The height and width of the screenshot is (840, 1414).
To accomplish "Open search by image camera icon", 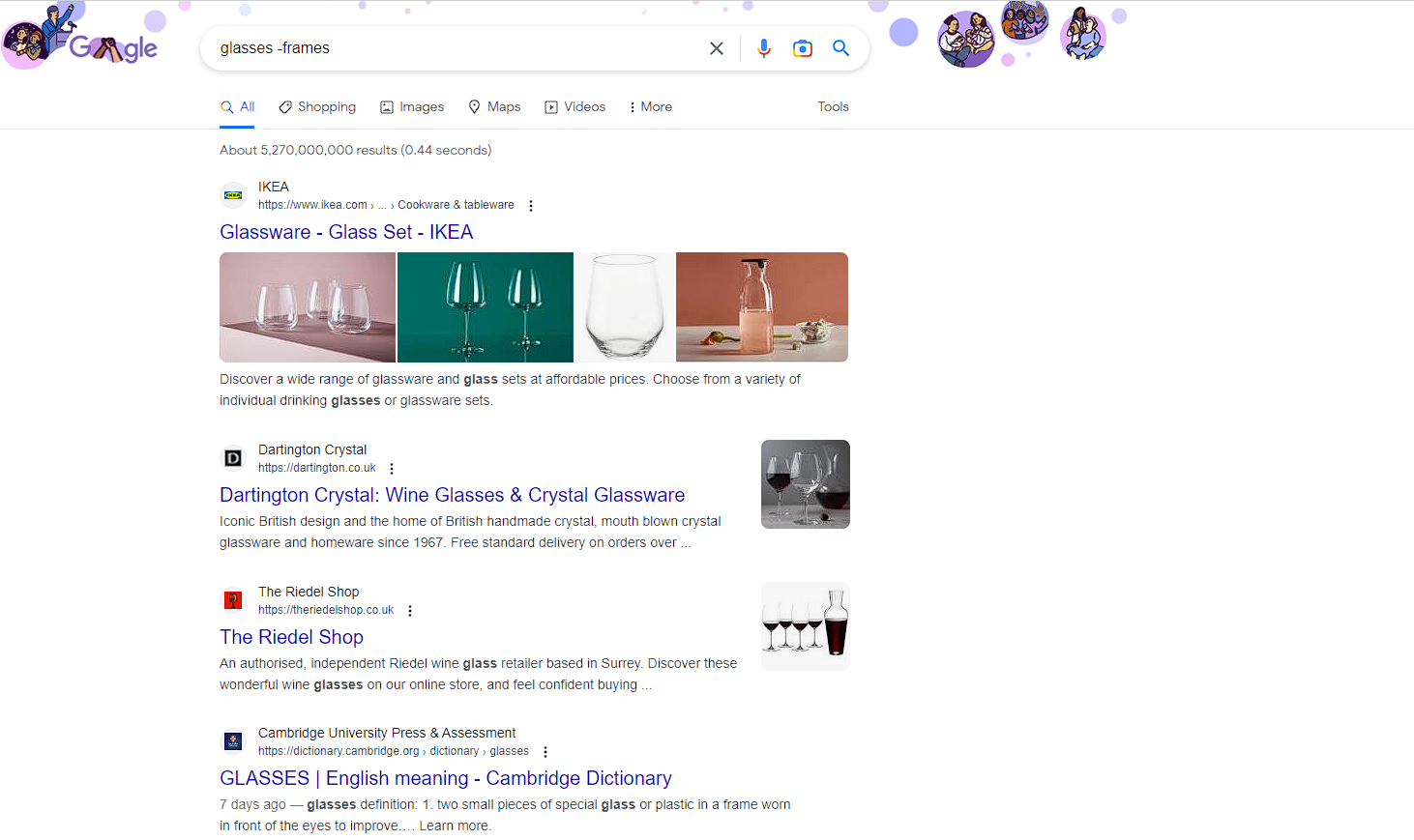I will coord(803,48).
